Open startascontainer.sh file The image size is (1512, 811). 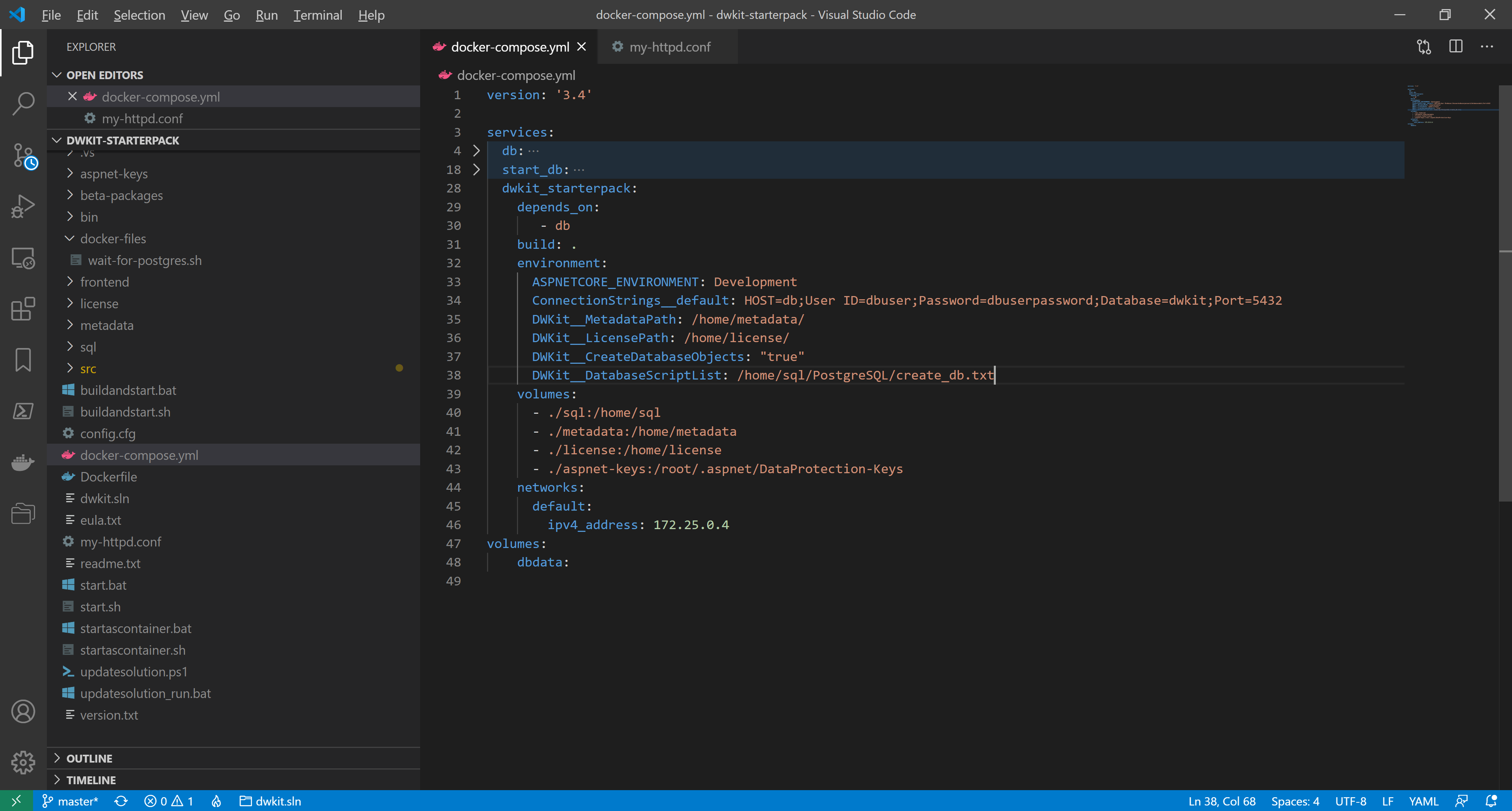click(233, 650)
